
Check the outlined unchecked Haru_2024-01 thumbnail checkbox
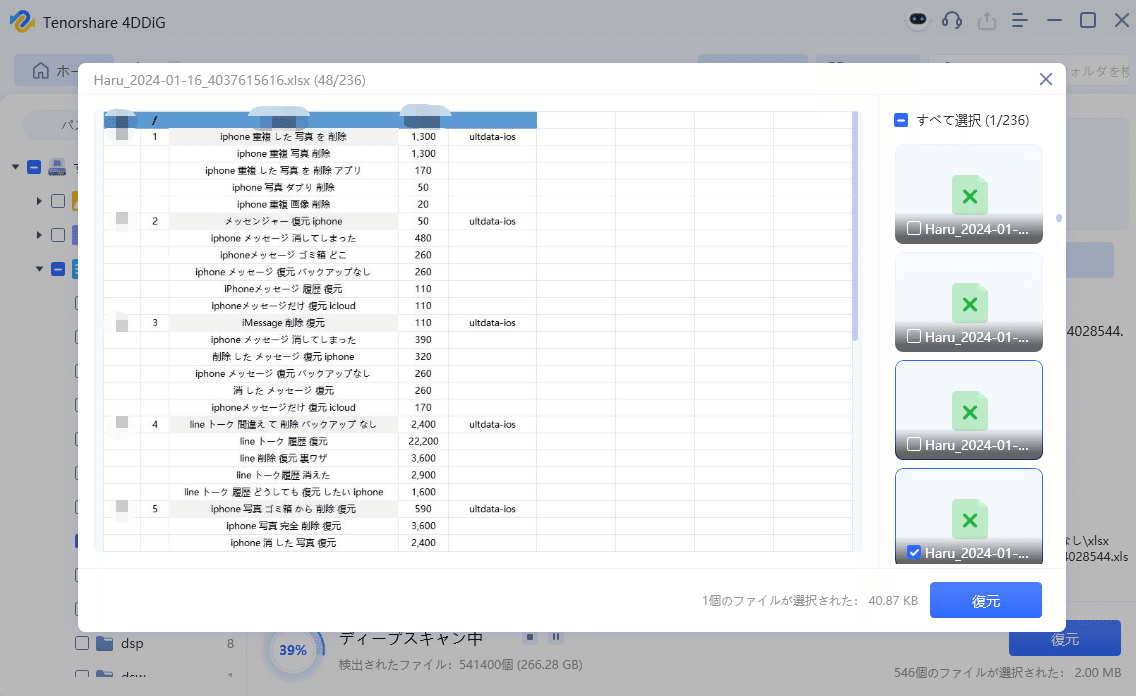[914, 445]
